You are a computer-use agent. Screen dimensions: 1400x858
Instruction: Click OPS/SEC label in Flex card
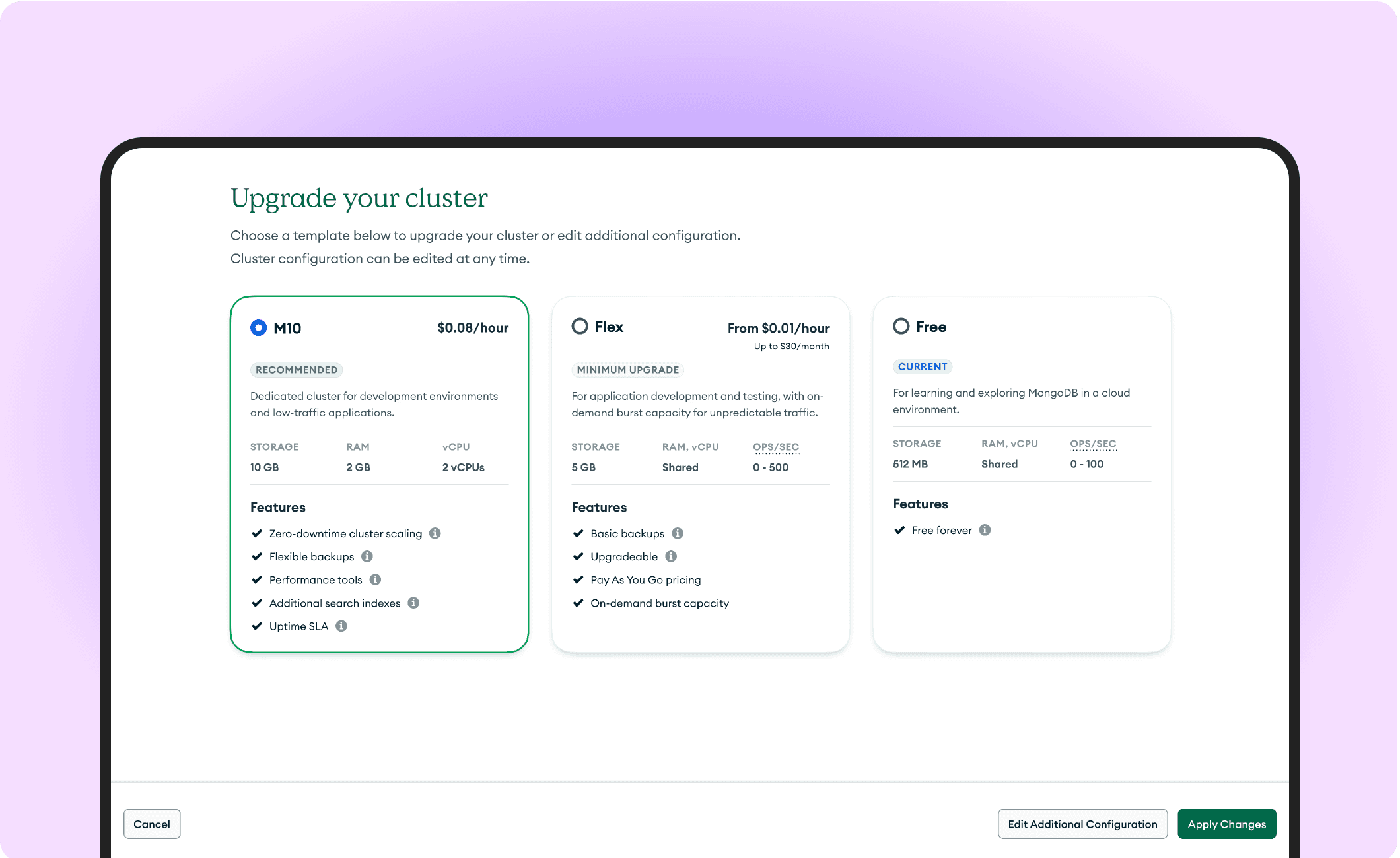[x=775, y=447]
